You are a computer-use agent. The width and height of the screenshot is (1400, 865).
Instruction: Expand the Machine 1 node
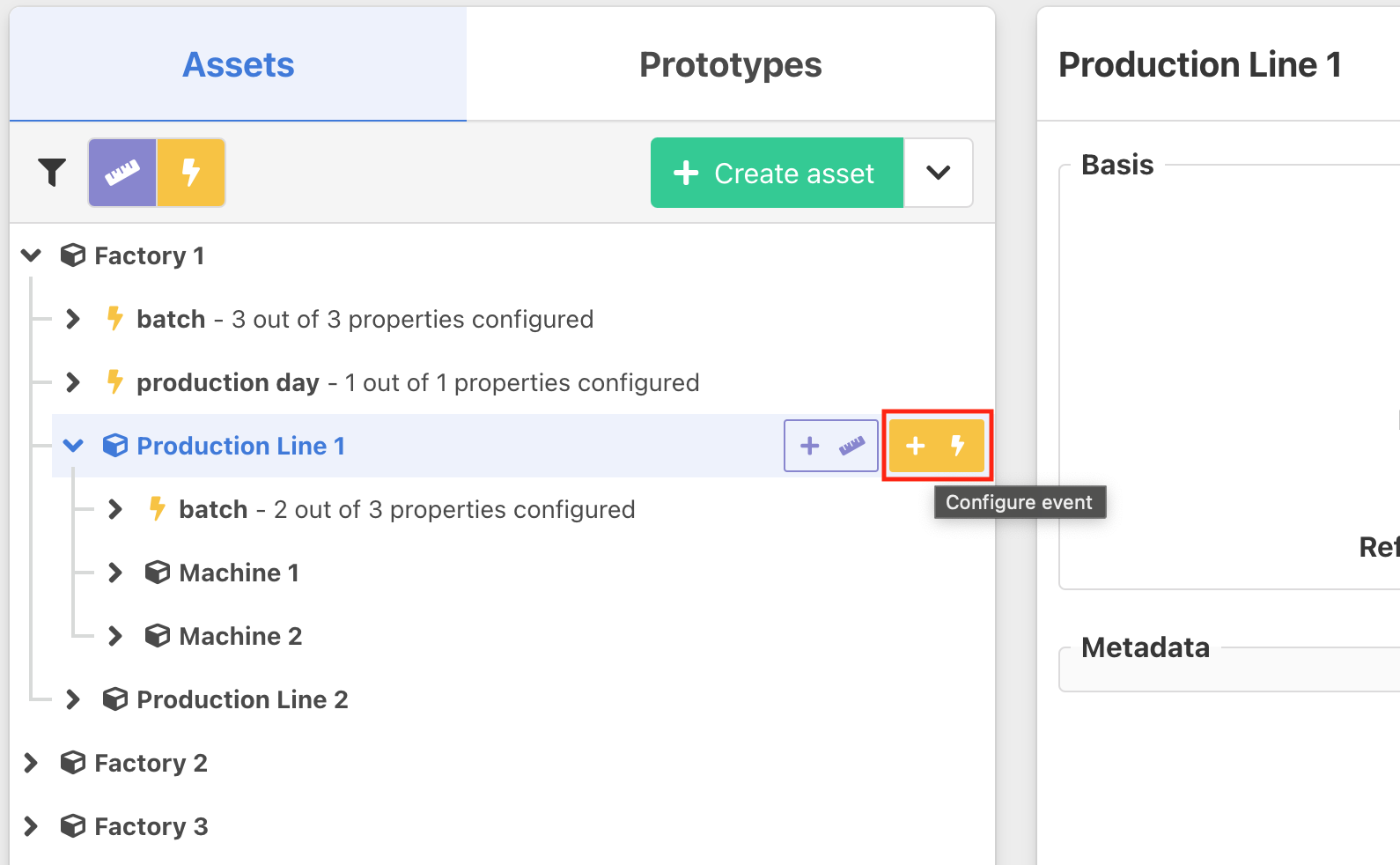point(115,573)
